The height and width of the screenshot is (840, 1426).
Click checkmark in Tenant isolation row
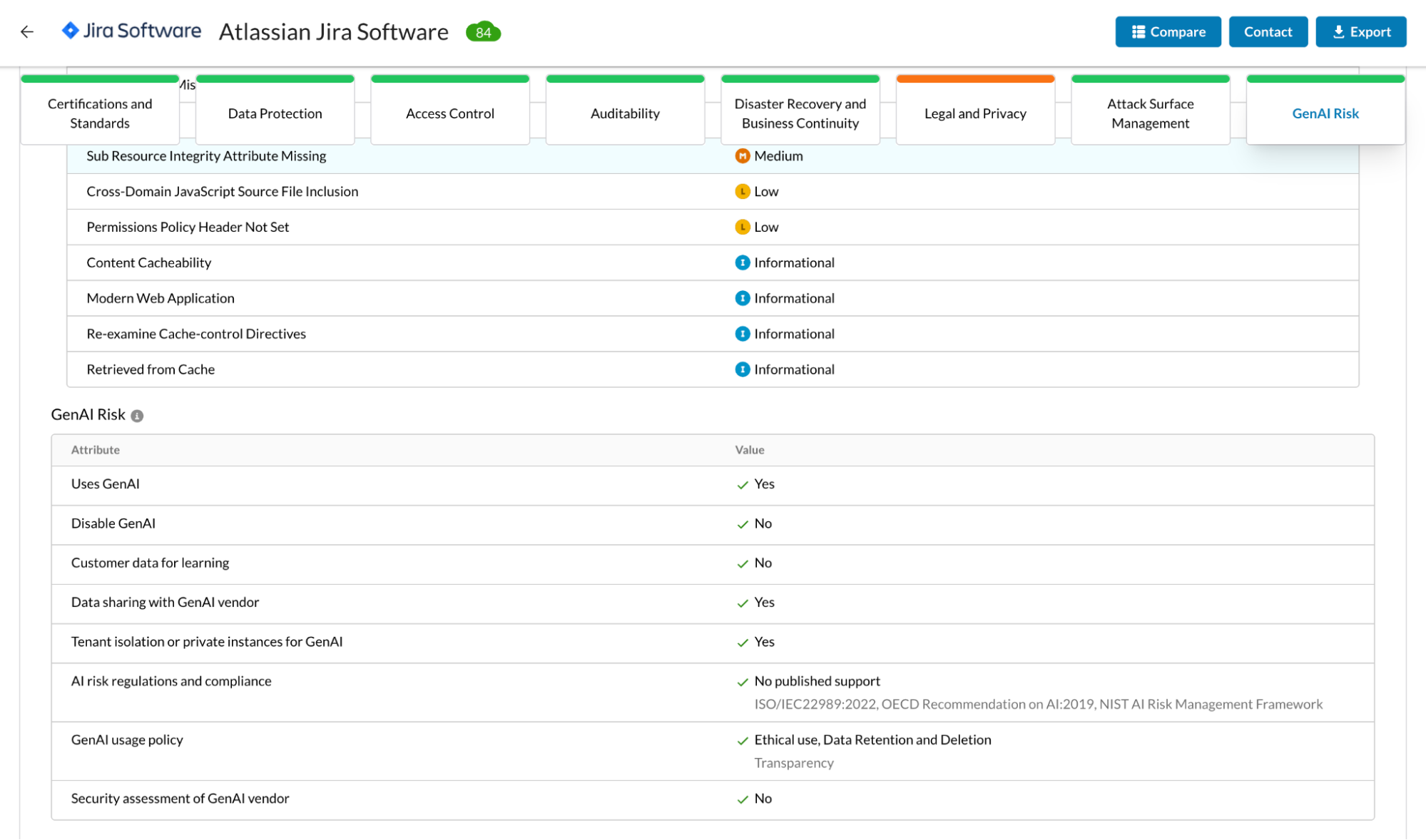coord(743,643)
